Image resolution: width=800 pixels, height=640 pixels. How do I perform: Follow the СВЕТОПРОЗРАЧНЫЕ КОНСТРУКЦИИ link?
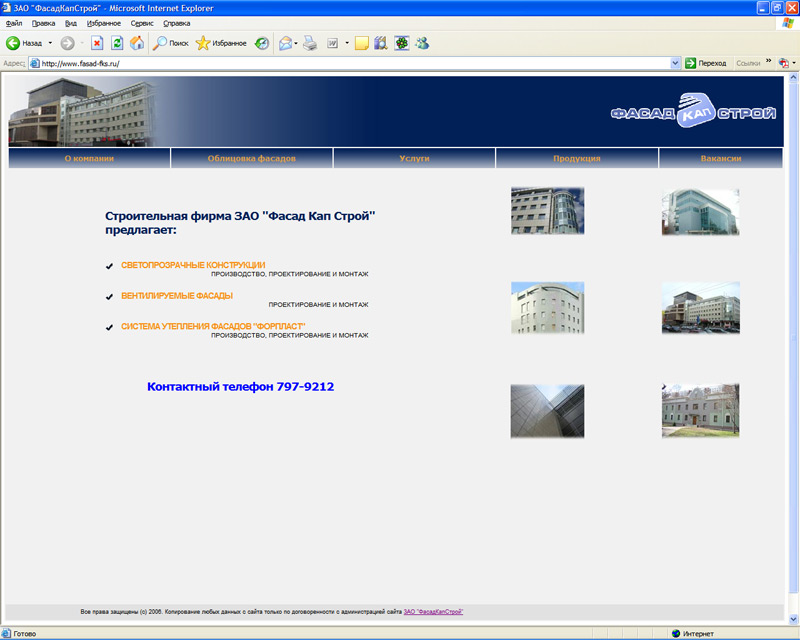pyautogui.click(x=193, y=265)
